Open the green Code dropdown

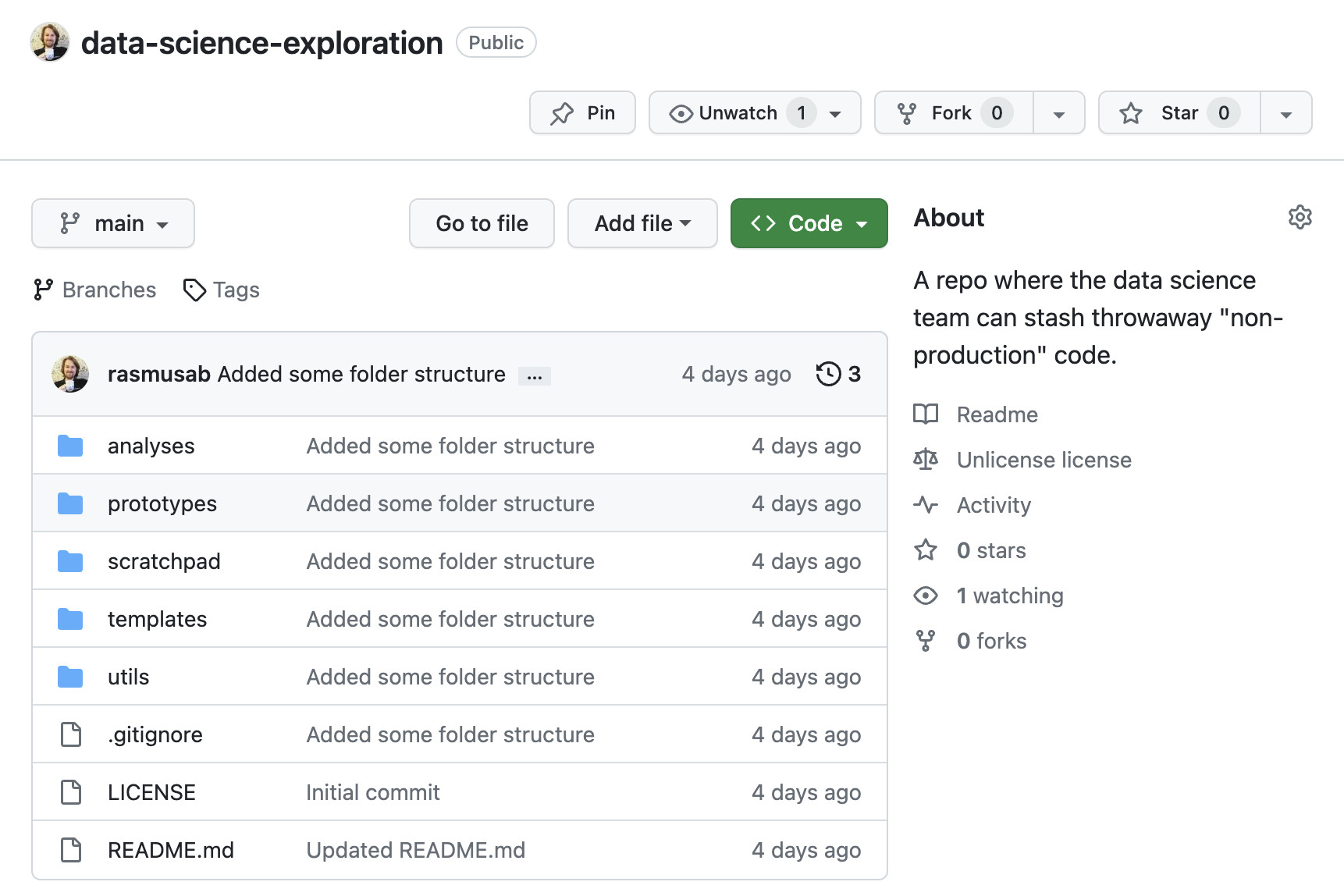point(809,223)
